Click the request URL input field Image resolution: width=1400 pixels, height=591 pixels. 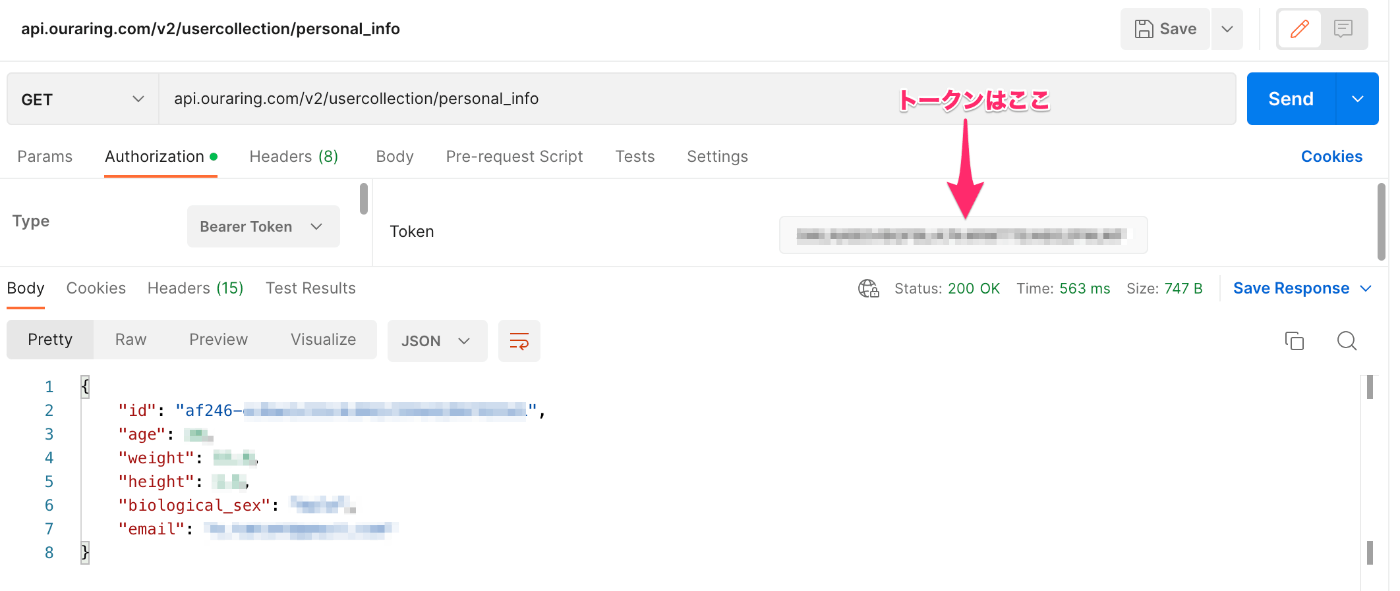click(697, 99)
